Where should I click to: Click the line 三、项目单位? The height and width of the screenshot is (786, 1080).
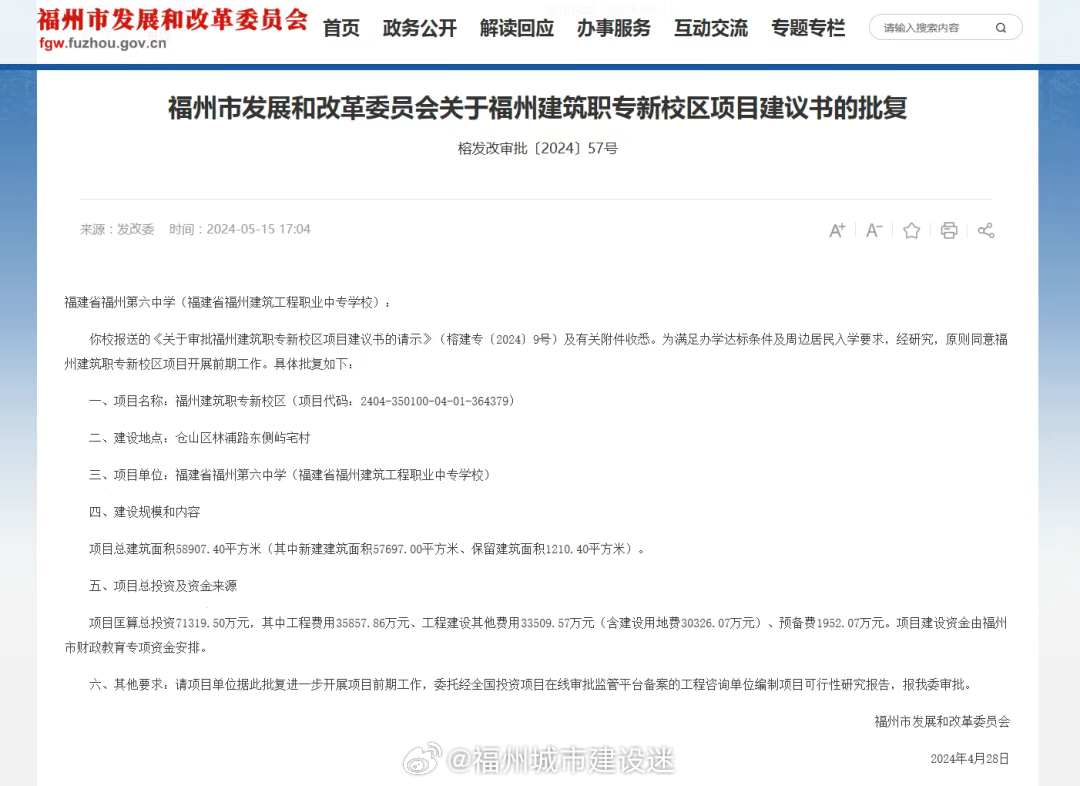click(x=289, y=475)
